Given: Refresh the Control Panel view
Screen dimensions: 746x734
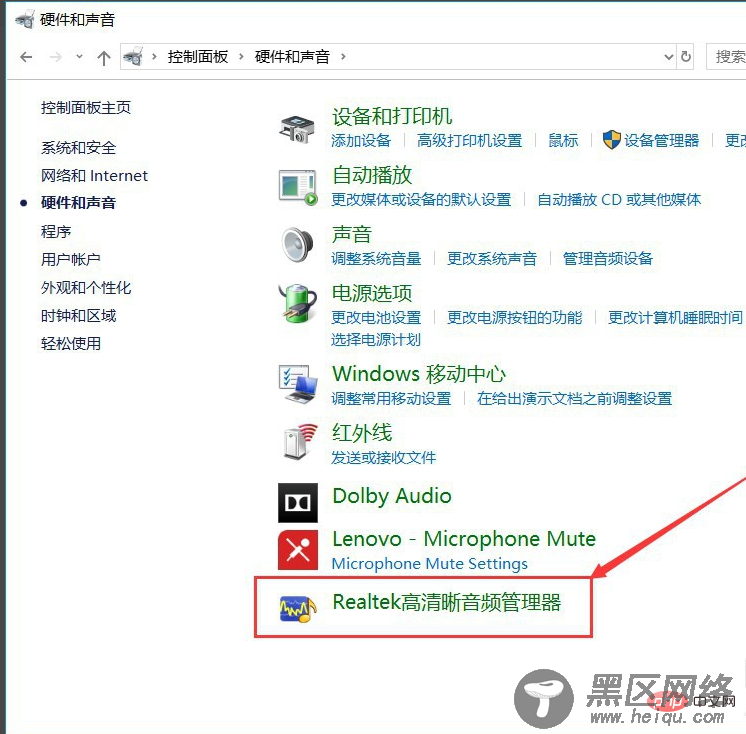Looking at the screenshot, I should (x=686, y=57).
